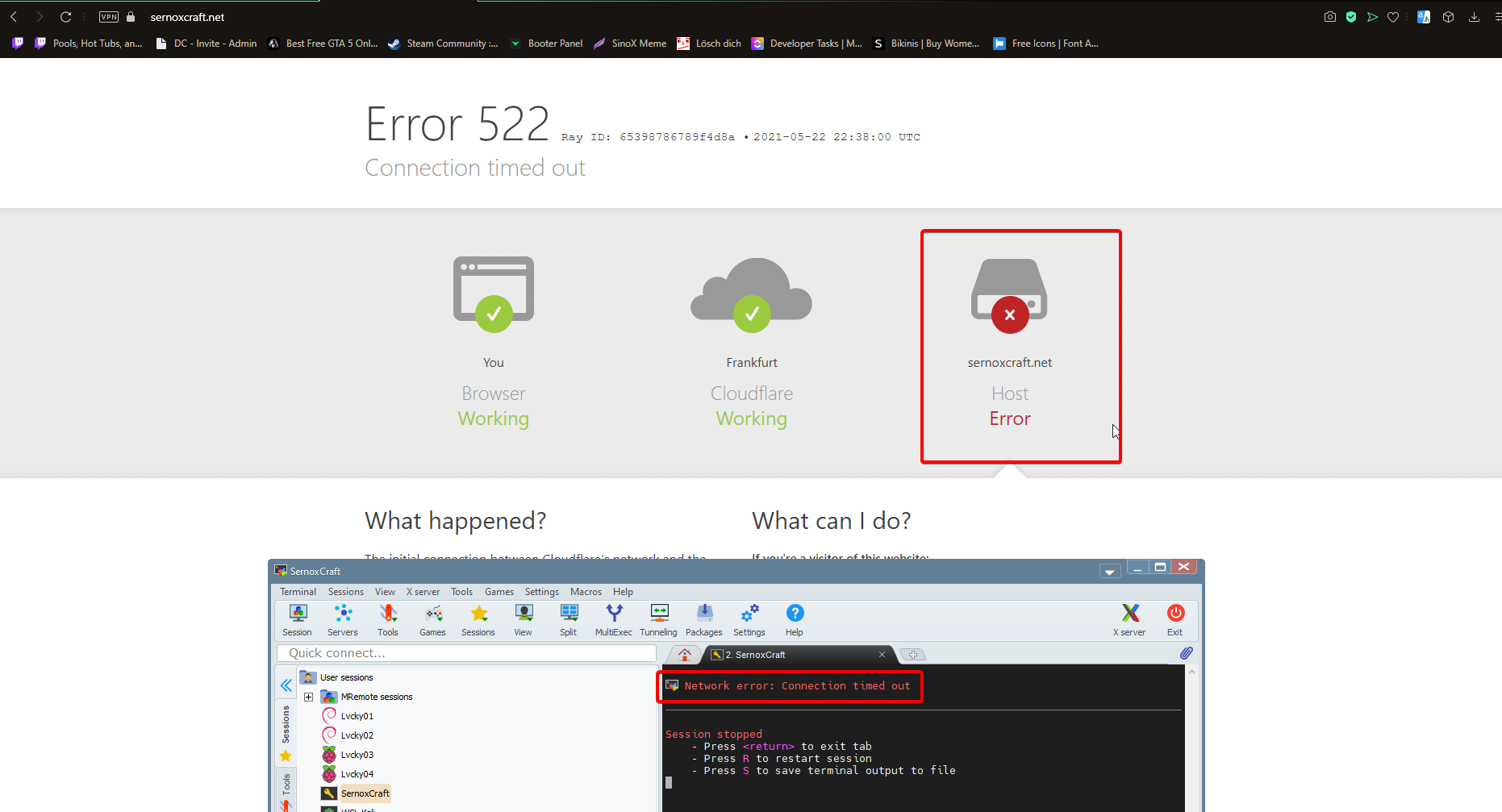Collapse the sidebar with double-chevron arrow

click(x=286, y=685)
